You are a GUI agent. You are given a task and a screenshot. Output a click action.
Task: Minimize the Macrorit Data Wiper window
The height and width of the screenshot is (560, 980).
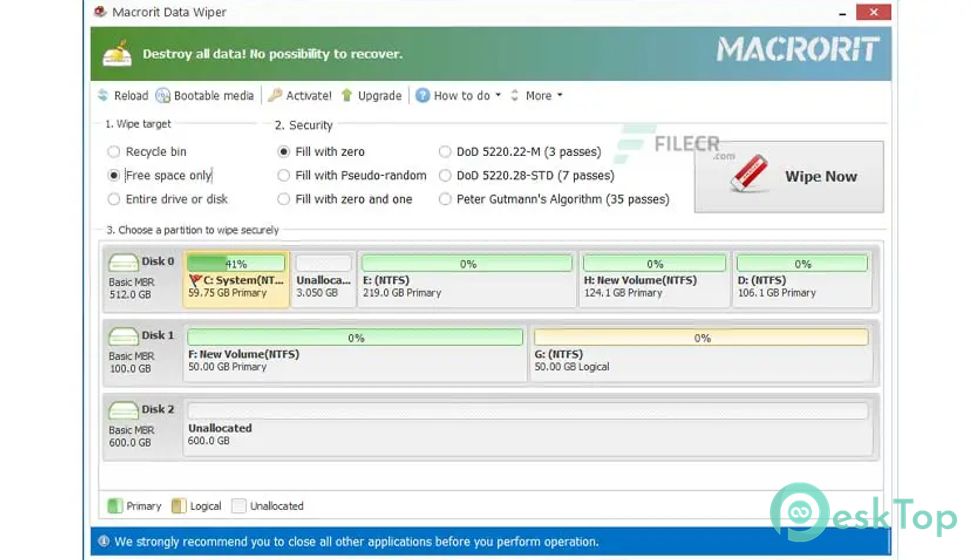tap(842, 12)
